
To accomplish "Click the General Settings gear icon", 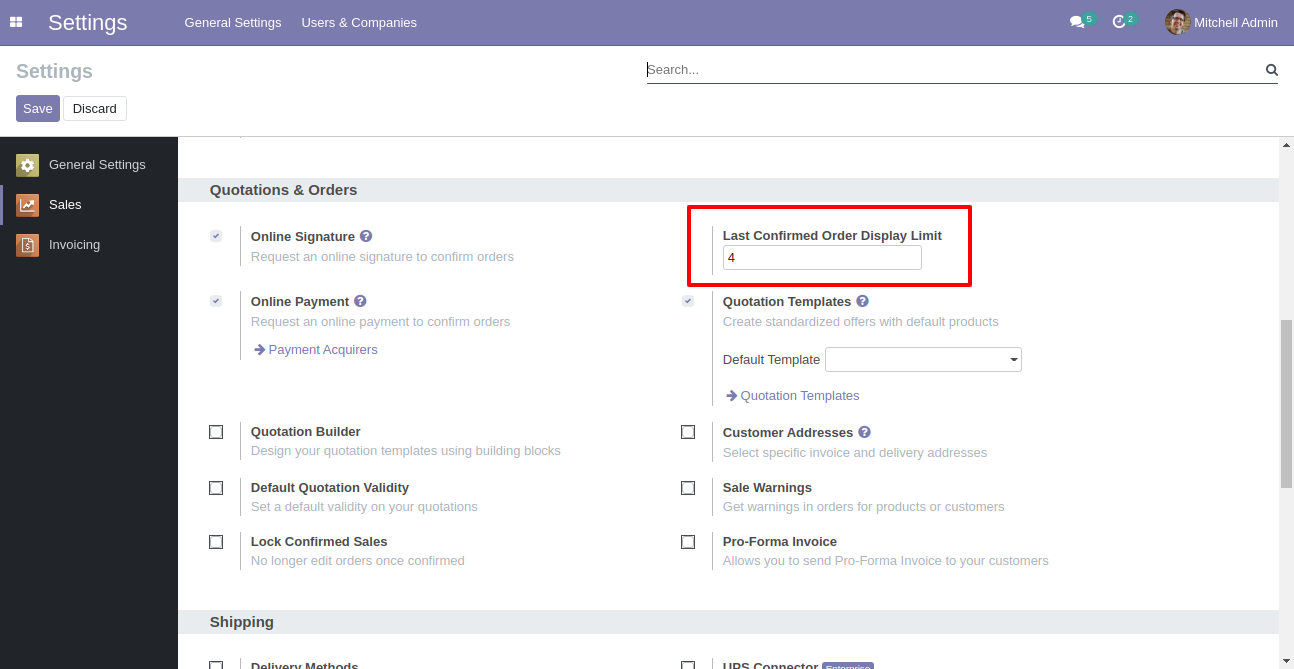I will pyautogui.click(x=27, y=165).
